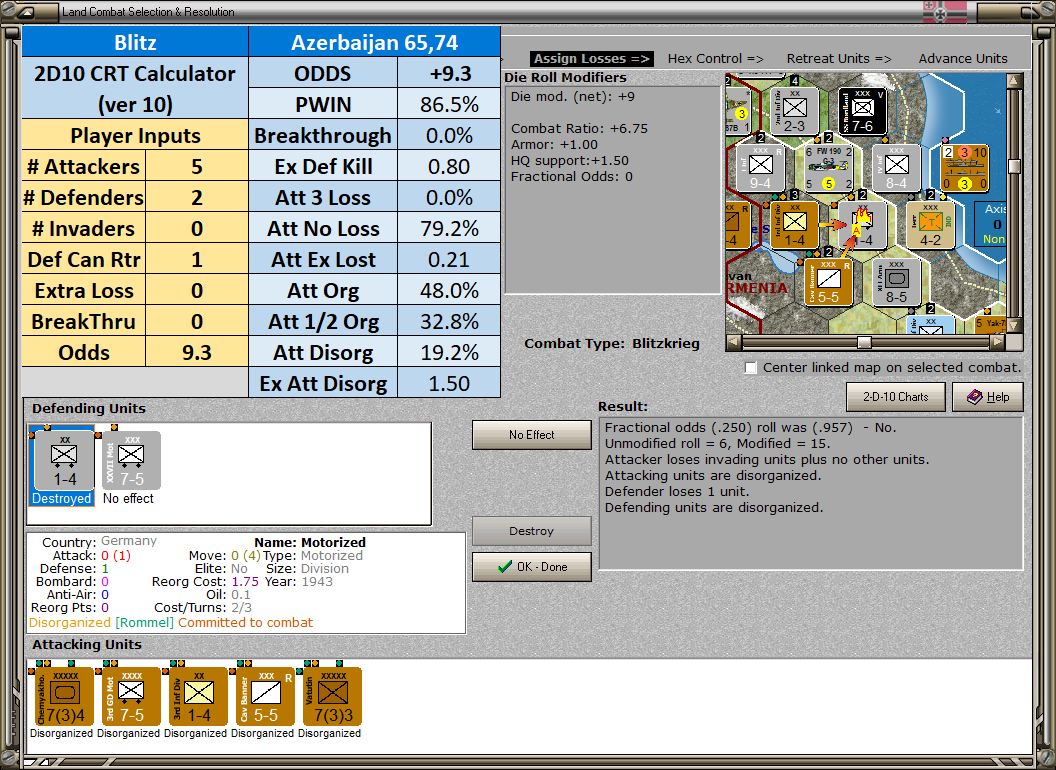
Task: Click the burning combat hex on the map
Action: click(x=863, y=225)
